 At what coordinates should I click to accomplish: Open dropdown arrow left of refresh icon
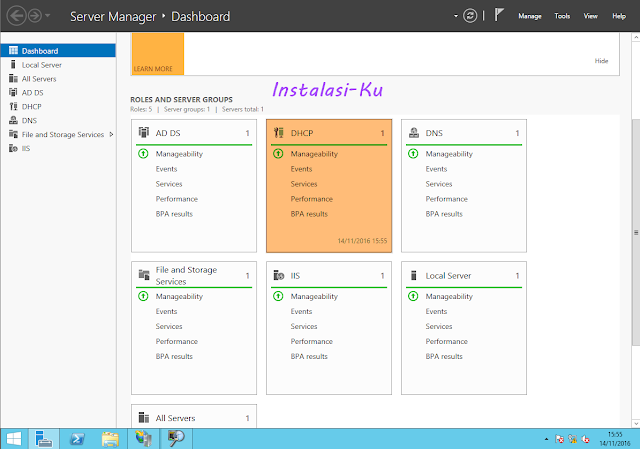pos(456,16)
